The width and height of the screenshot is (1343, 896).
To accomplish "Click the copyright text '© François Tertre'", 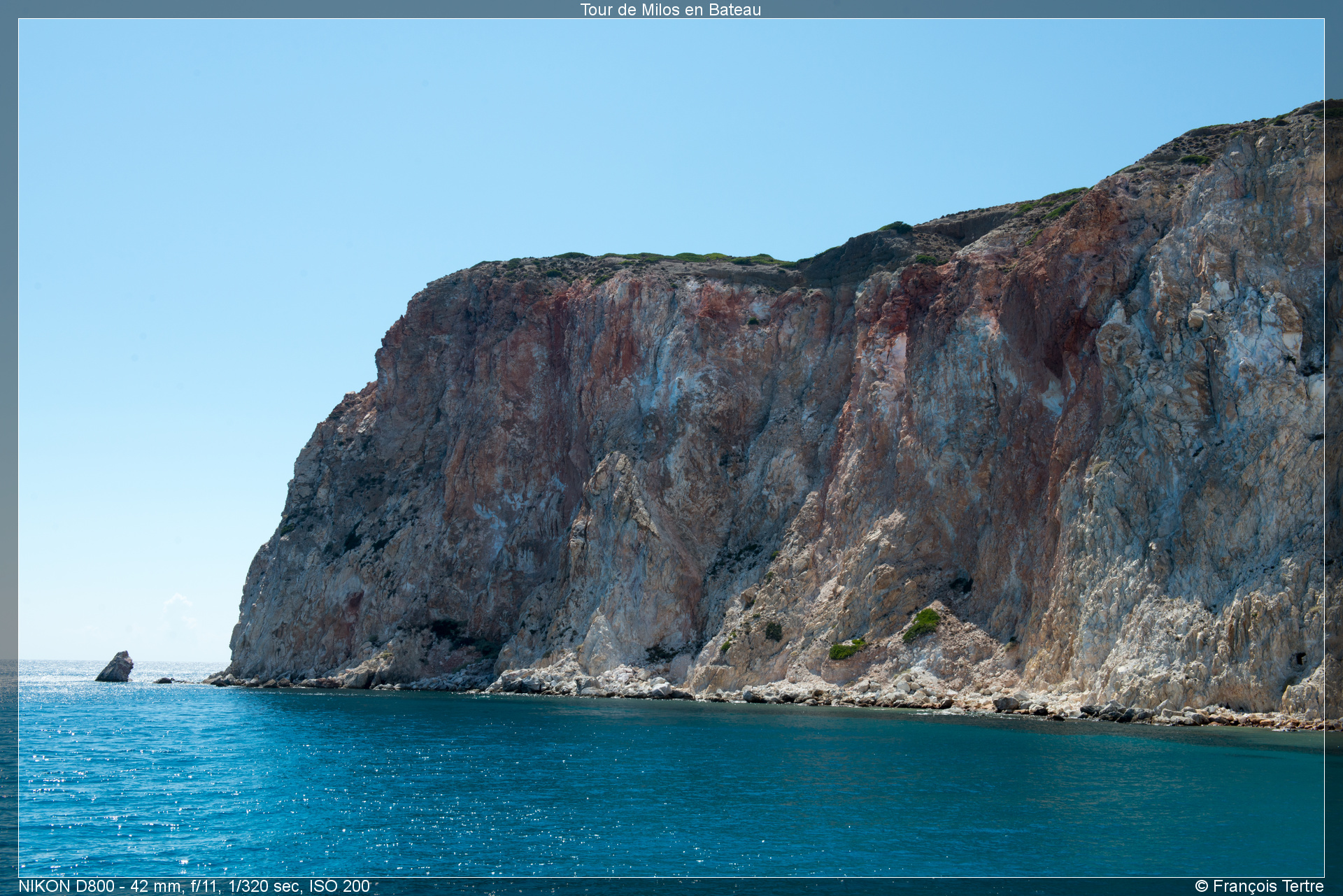I will 1259,886.
